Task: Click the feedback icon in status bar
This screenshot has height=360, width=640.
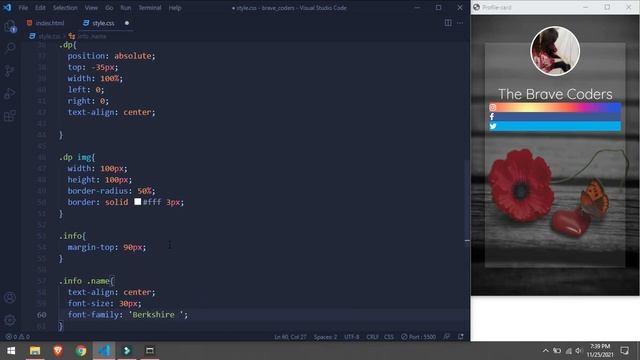Action: click(447, 337)
